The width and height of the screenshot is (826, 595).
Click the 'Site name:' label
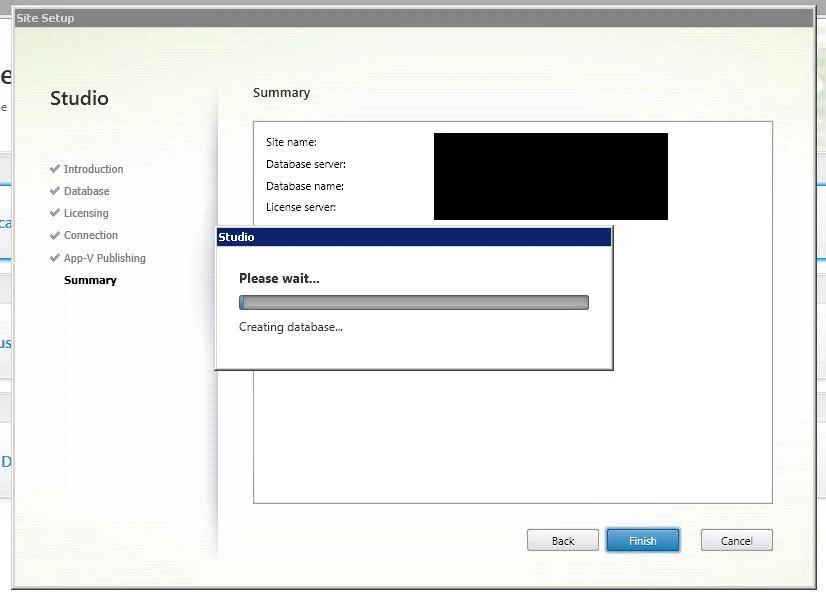(x=291, y=142)
